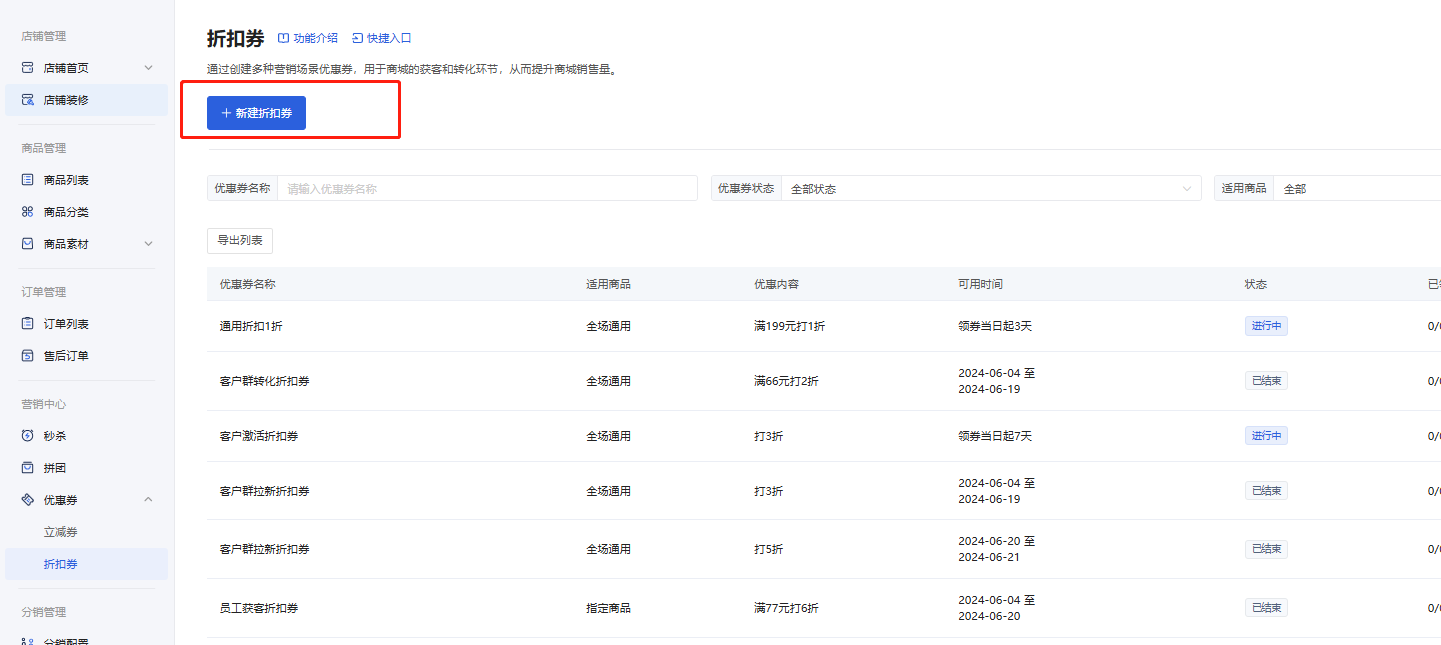The width and height of the screenshot is (1441, 645).
Task: Open the 优惠券状态 全部状态 dropdown
Action: click(x=991, y=188)
